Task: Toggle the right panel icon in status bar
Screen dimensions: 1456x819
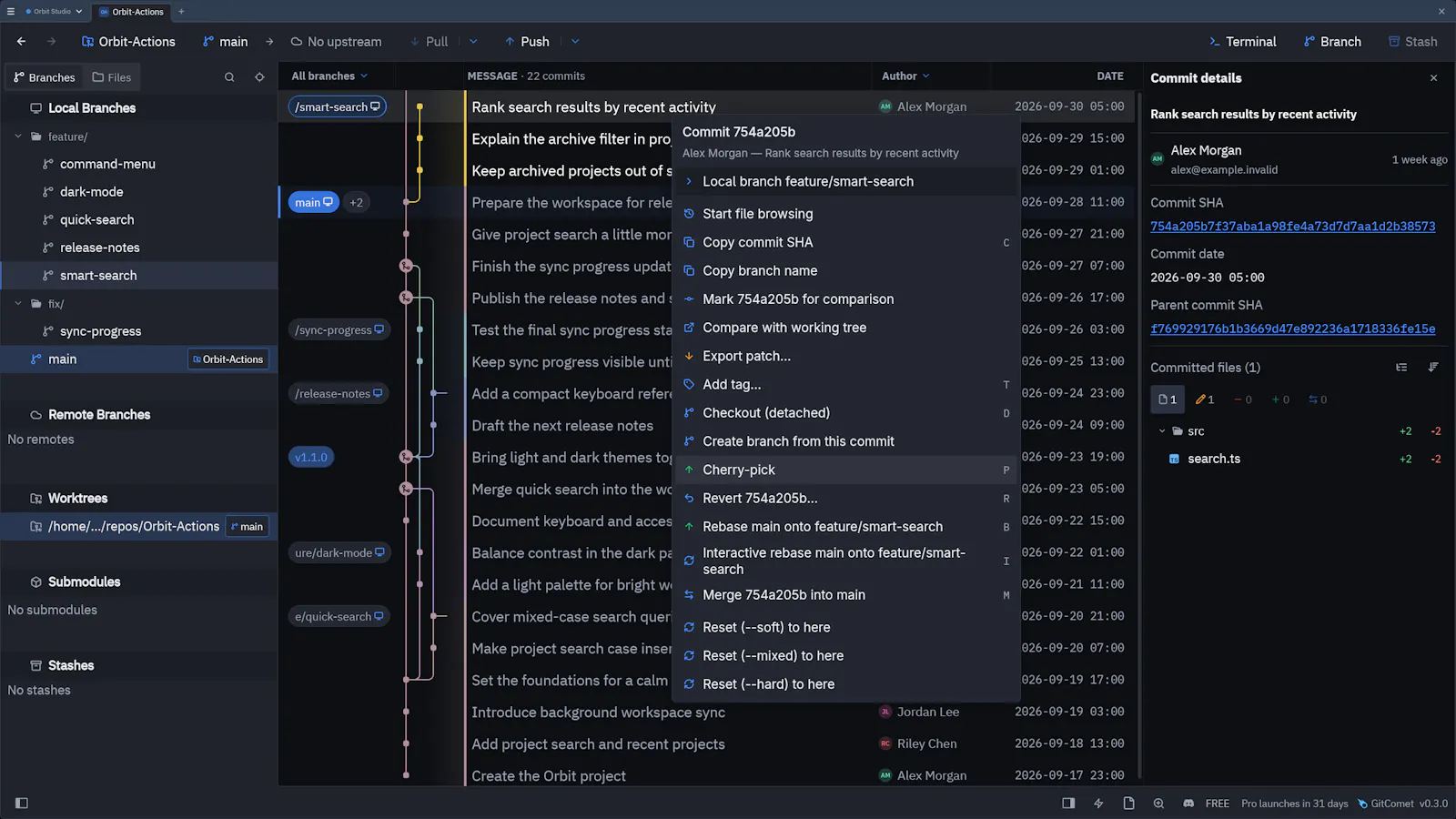Action: coord(1068,804)
